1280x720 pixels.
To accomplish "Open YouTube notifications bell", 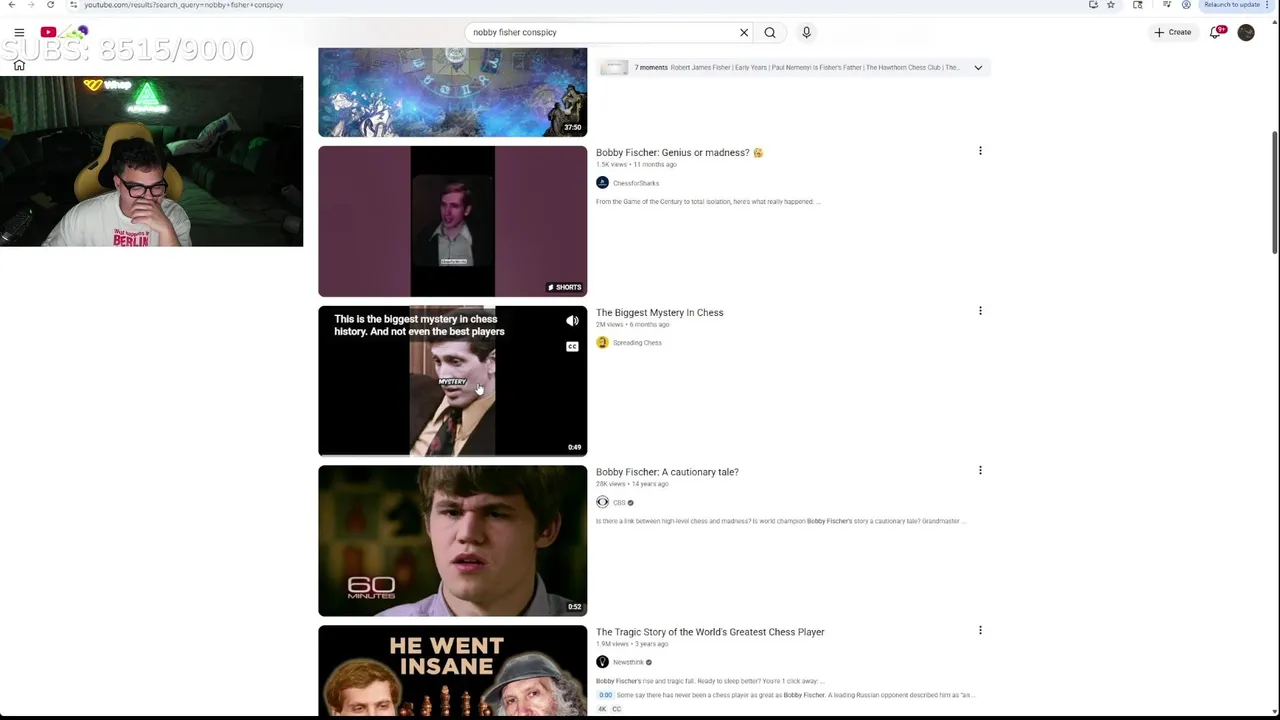I will (x=1216, y=32).
